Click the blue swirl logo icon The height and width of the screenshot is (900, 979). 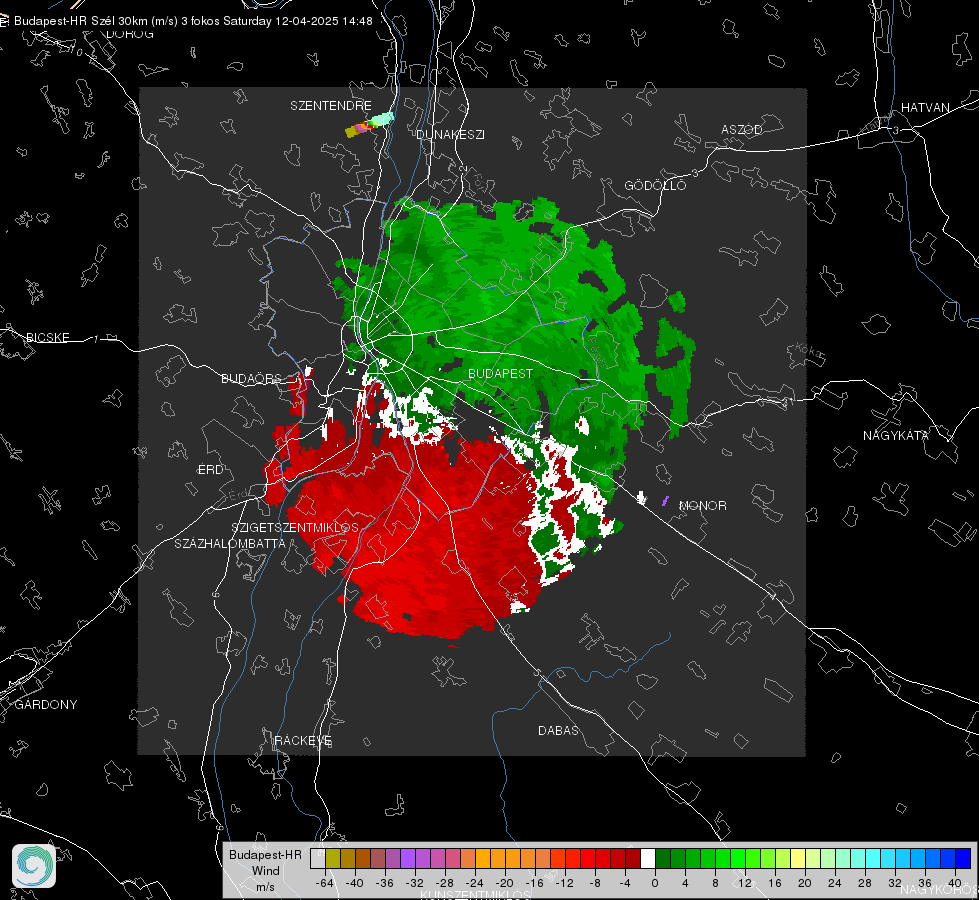(x=34, y=866)
